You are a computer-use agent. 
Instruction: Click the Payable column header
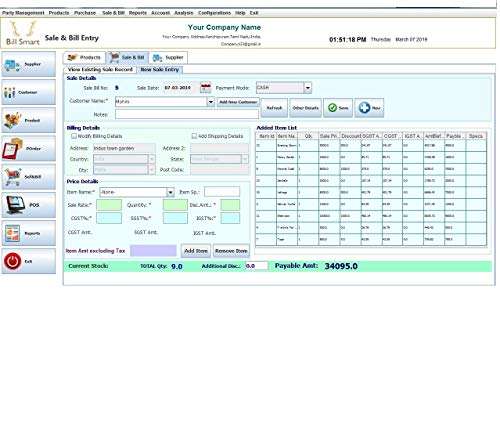pyautogui.click(x=455, y=136)
